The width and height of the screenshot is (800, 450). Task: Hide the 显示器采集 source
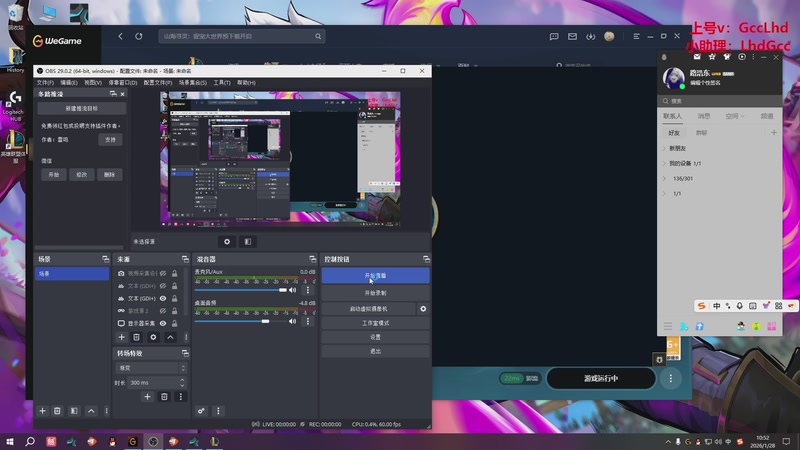(163, 323)
